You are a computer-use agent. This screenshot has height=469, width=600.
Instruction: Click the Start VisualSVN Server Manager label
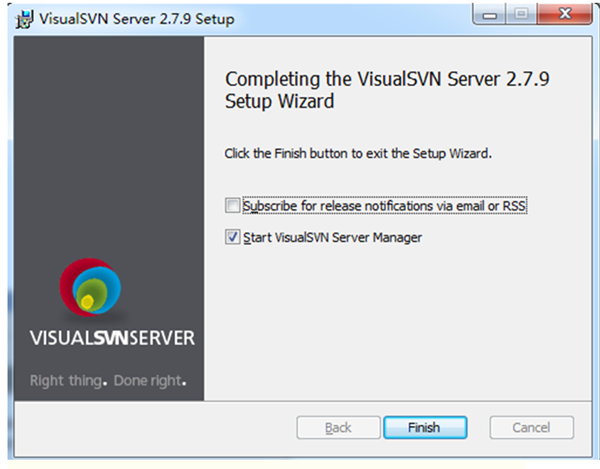tap(332, 238)
